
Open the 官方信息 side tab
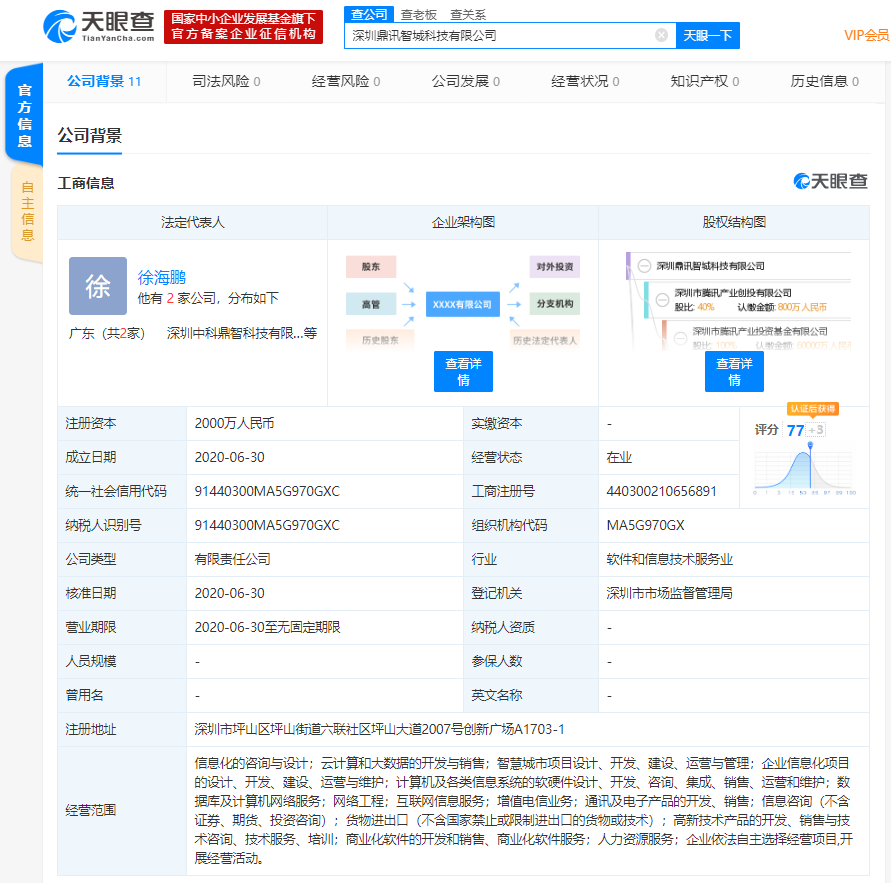[x=24, y=115]
